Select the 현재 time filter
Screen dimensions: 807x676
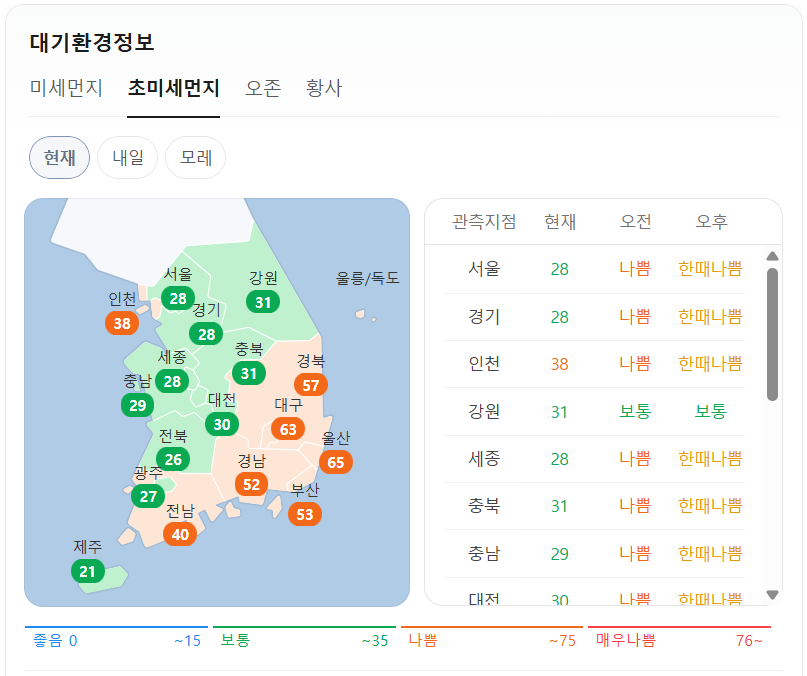point(60,158)
